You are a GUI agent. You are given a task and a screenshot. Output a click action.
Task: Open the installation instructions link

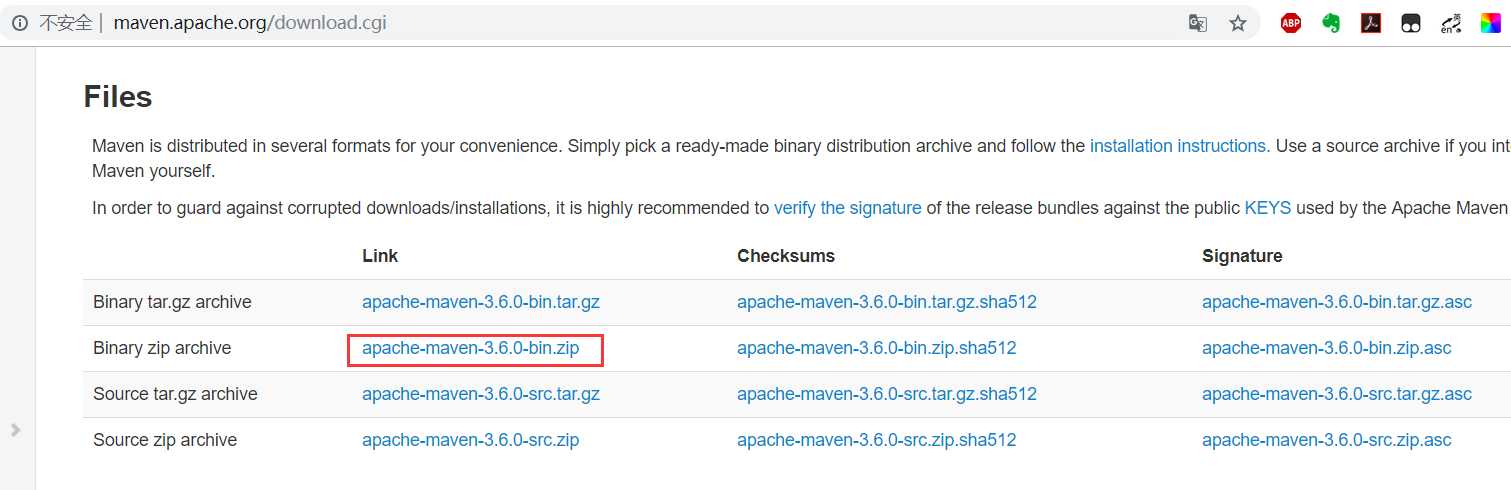pyautogui.click(x=1180, y=146)
